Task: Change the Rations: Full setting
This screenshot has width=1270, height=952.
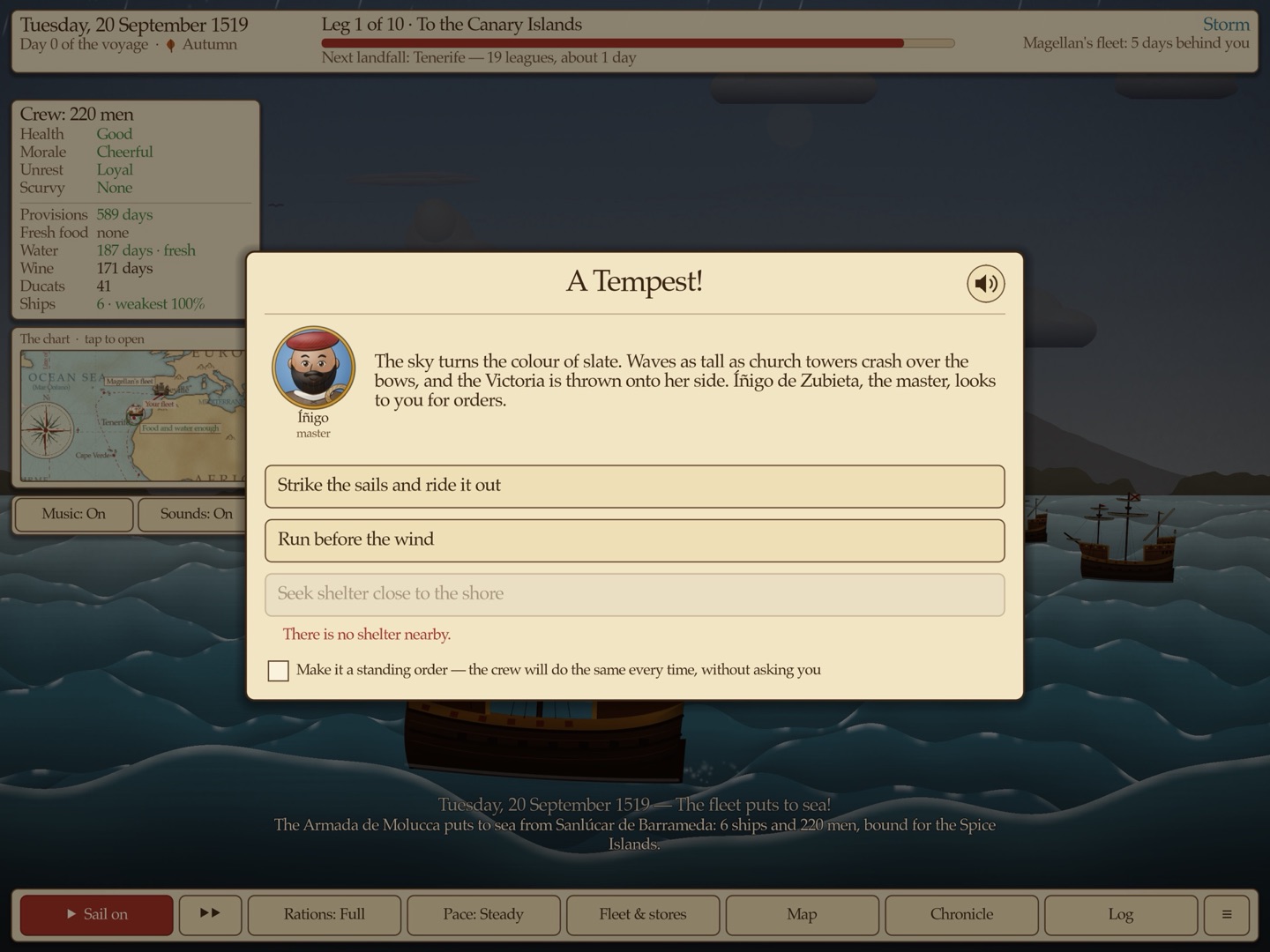Action: point(324,915)
